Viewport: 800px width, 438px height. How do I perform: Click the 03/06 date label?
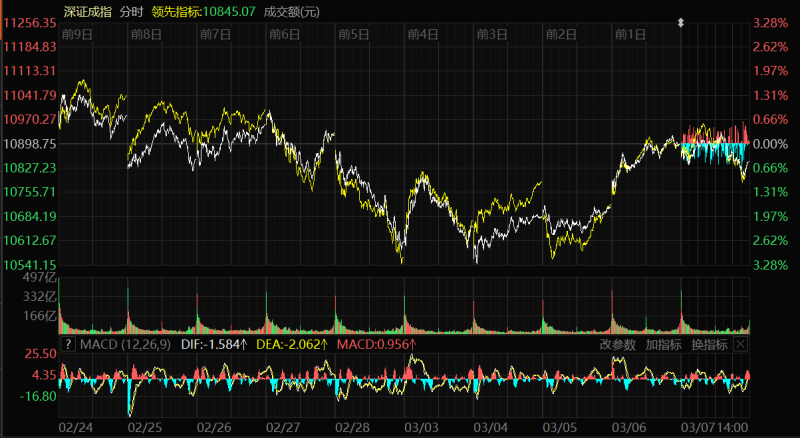point(629,427)
